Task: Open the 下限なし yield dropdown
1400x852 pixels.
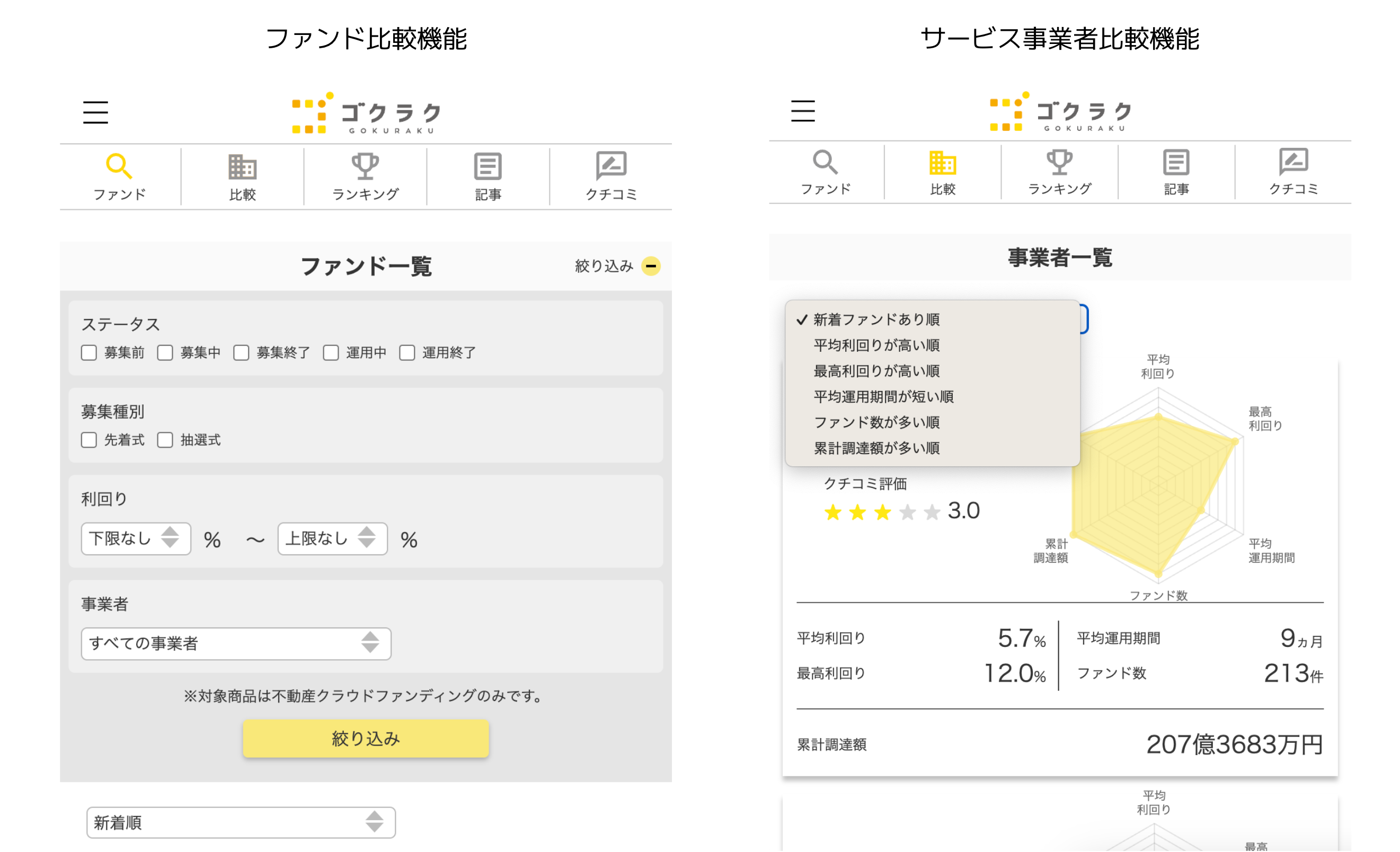Action: coord(136,538)
